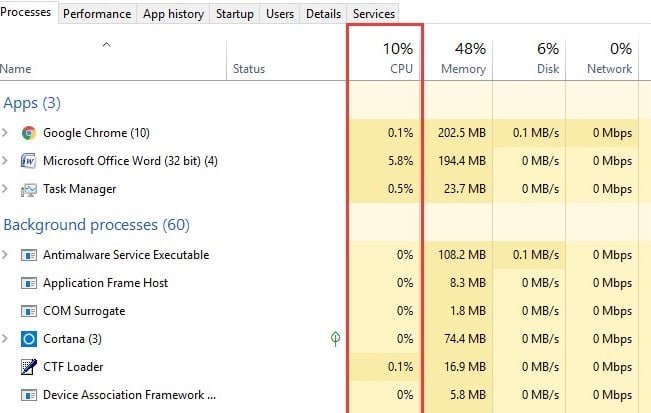Click the Google Chrome app icon

[x=29, y=133]
